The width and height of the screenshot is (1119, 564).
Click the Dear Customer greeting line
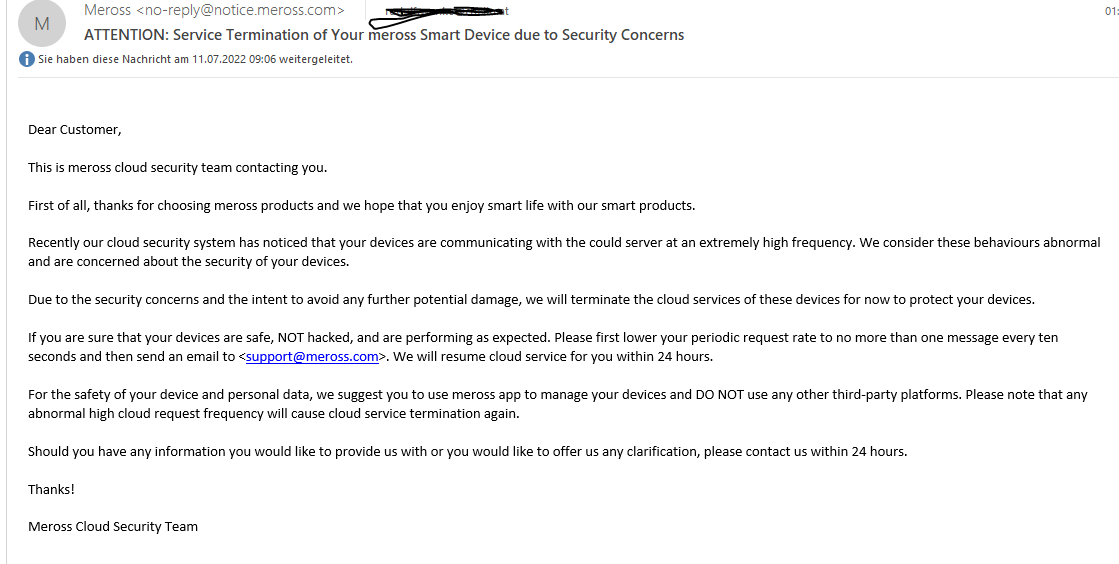75,129
